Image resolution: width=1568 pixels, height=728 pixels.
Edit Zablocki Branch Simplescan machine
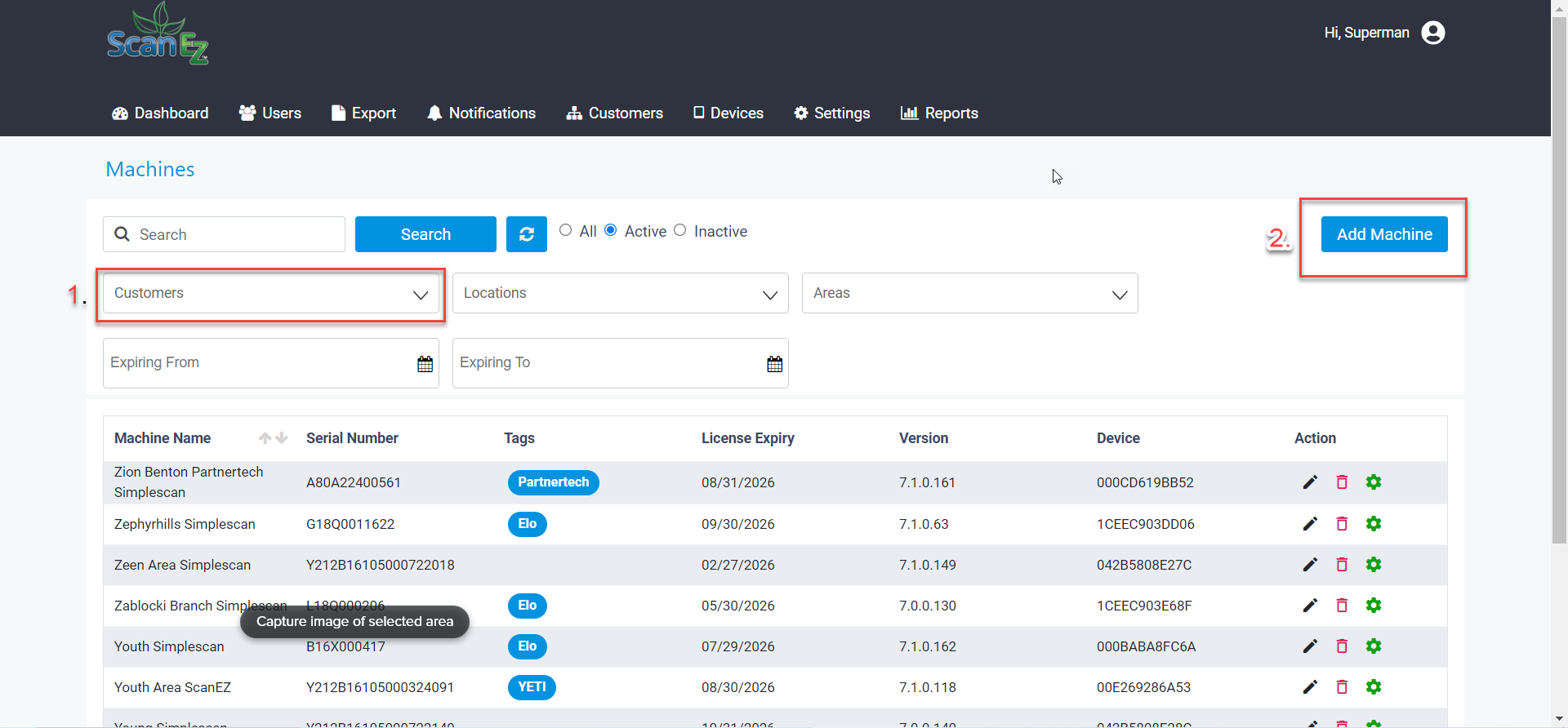coord(1310,606)
